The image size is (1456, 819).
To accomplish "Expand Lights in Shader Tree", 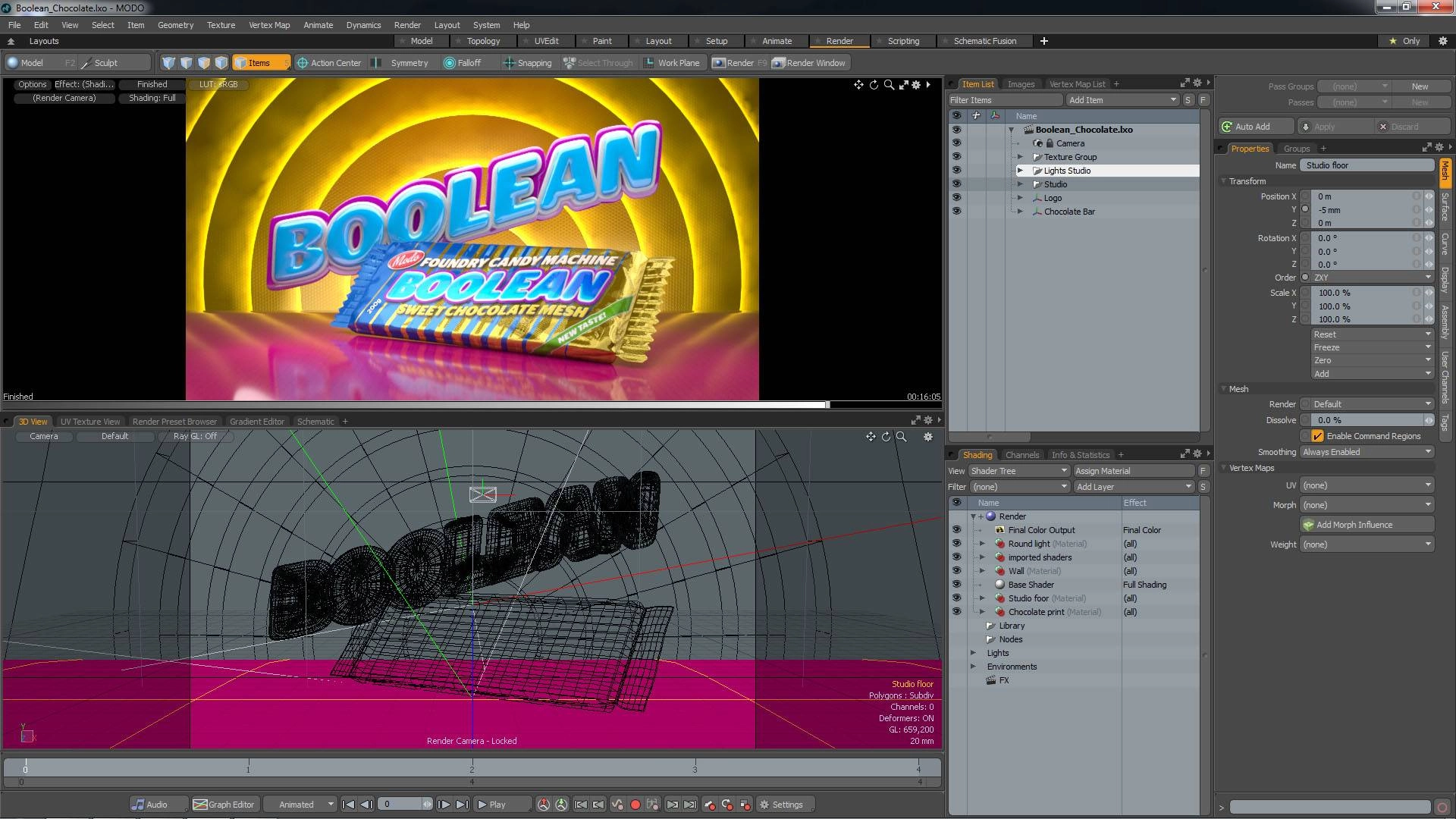I will (x=974, y=653).
